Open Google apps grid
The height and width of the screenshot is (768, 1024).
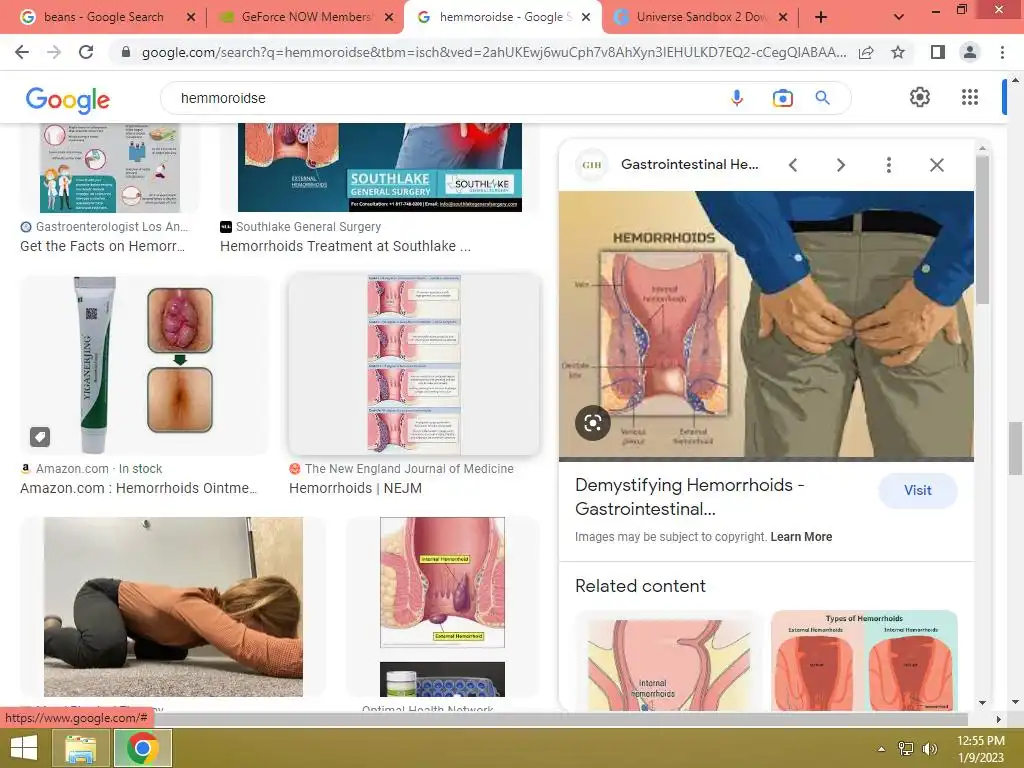(970, 97)
